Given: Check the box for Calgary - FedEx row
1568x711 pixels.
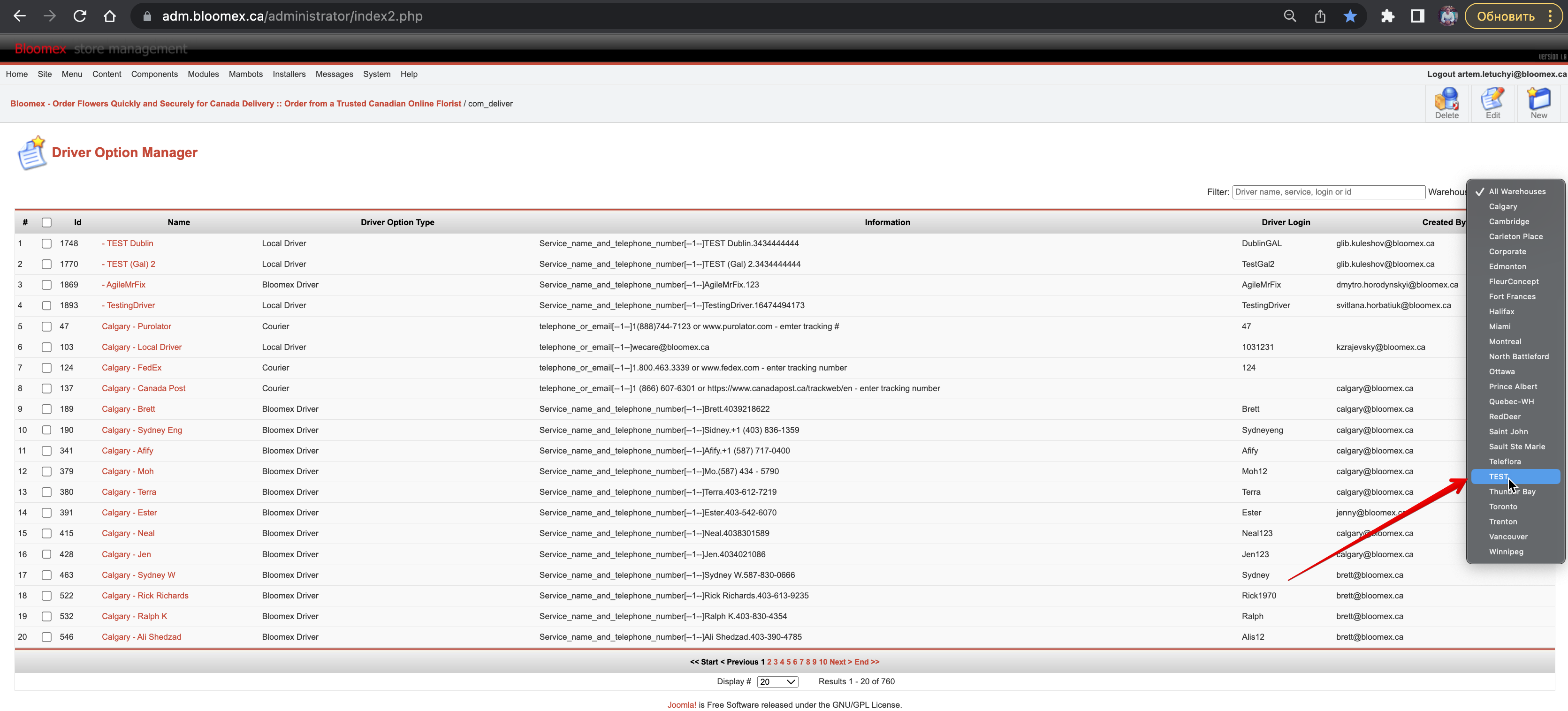Looking at the screenshot, I should [x=46, y=368].
